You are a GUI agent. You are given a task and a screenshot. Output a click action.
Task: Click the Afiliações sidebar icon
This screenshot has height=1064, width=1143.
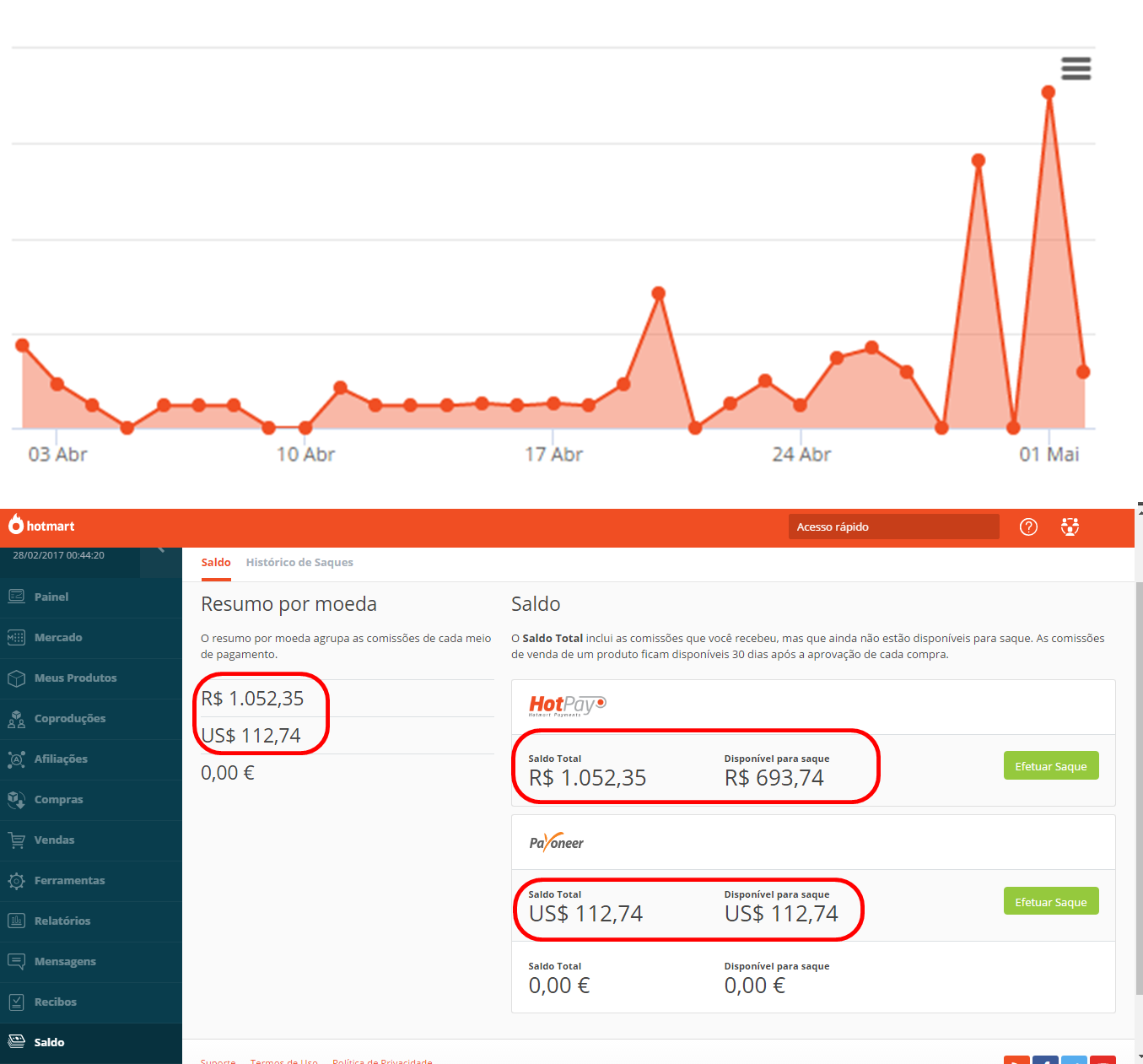[x=16, y=759]
